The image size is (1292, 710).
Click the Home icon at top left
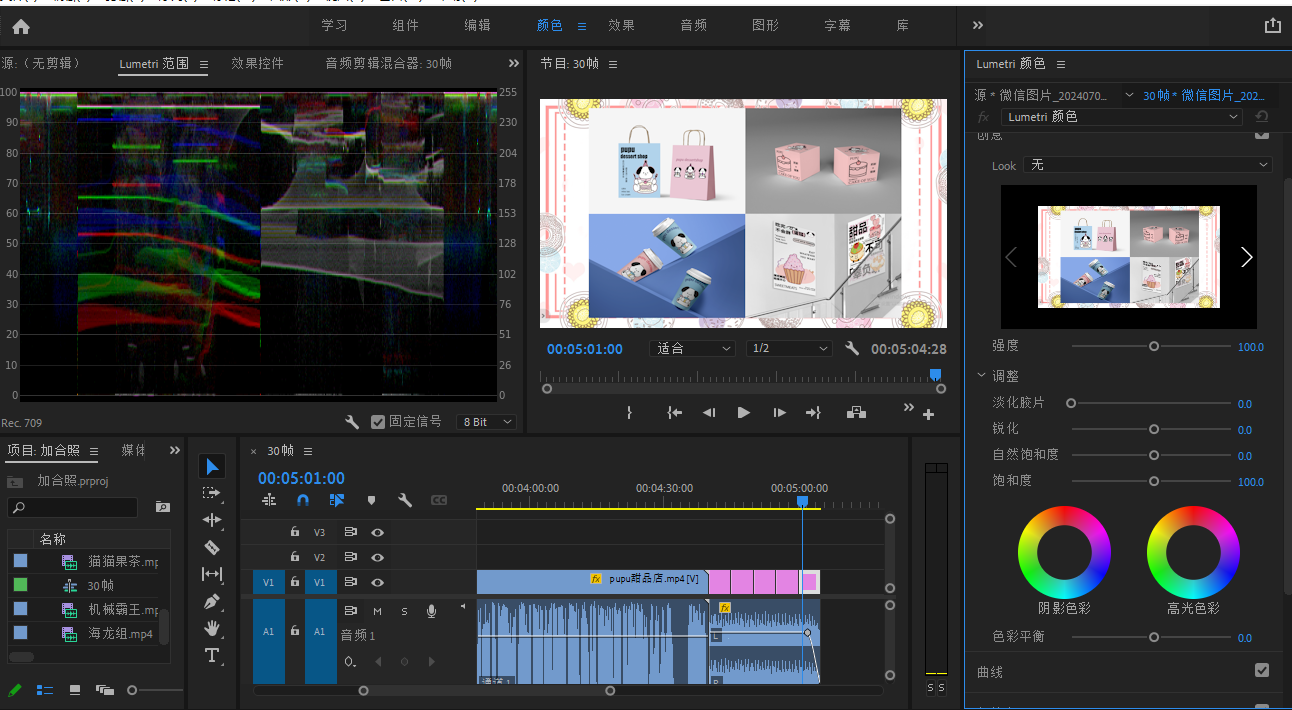coord(21,27)
